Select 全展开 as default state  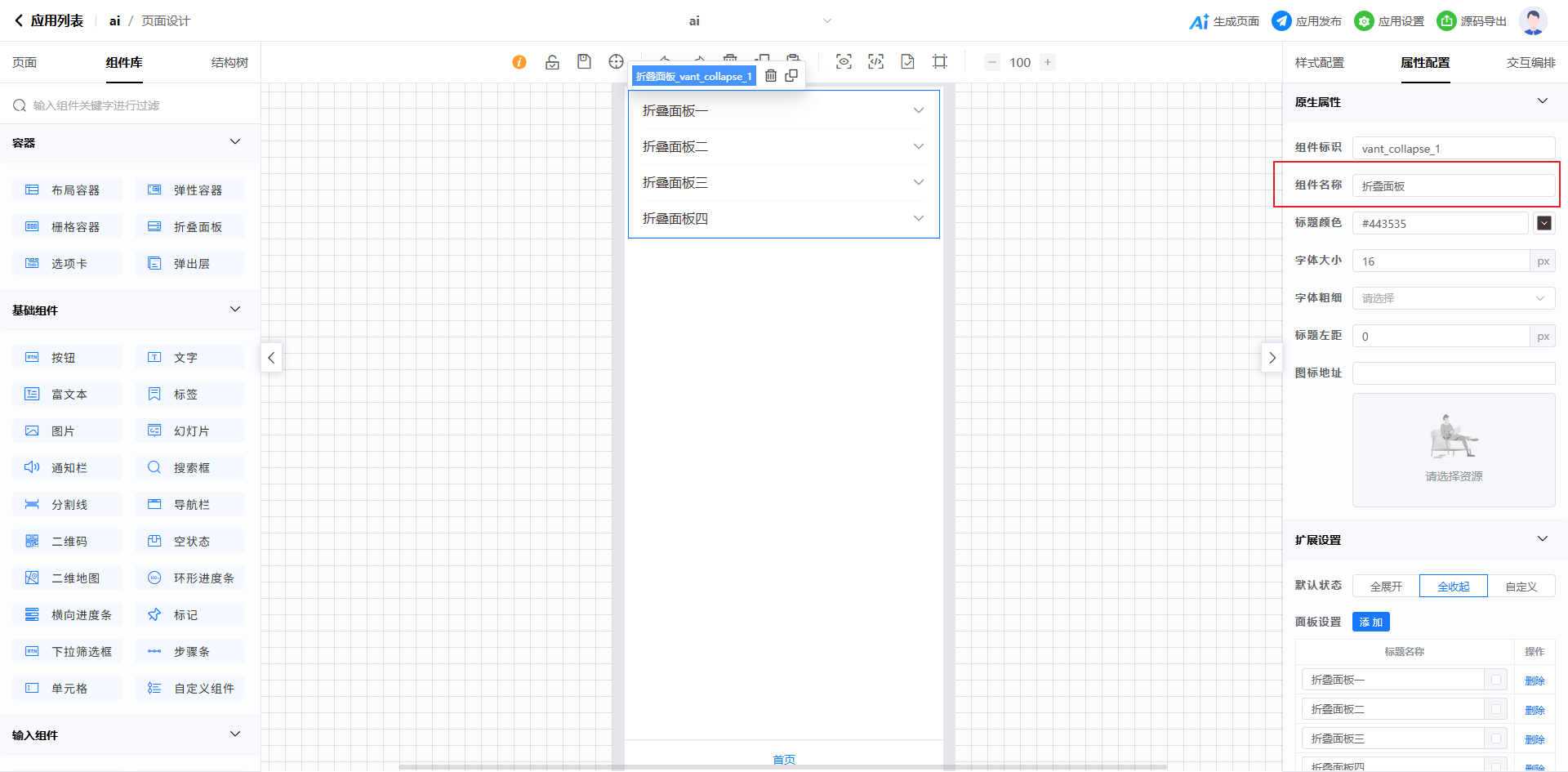pos(1386,587)
